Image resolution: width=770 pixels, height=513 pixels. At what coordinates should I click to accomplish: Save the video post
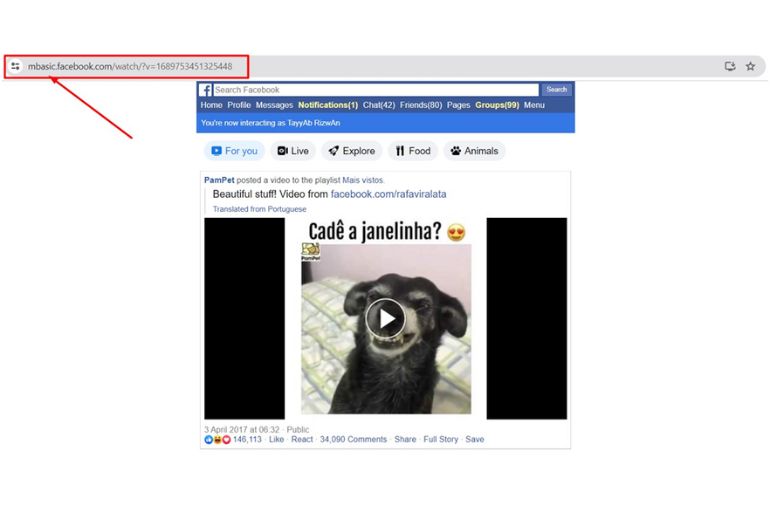point(474,439)
